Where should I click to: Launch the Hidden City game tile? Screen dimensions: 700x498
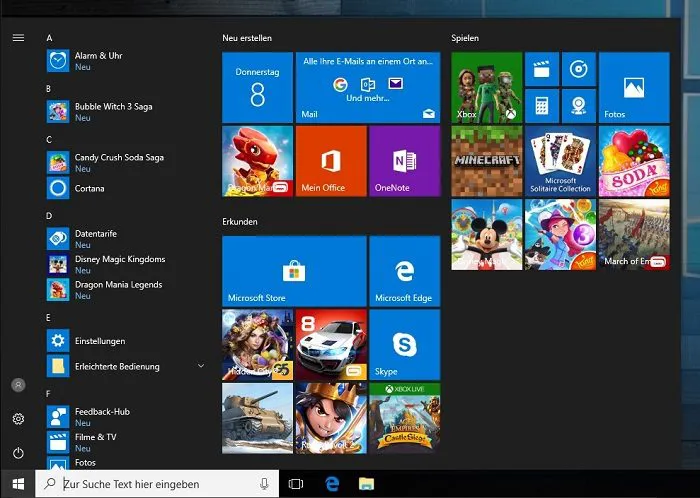258,345
